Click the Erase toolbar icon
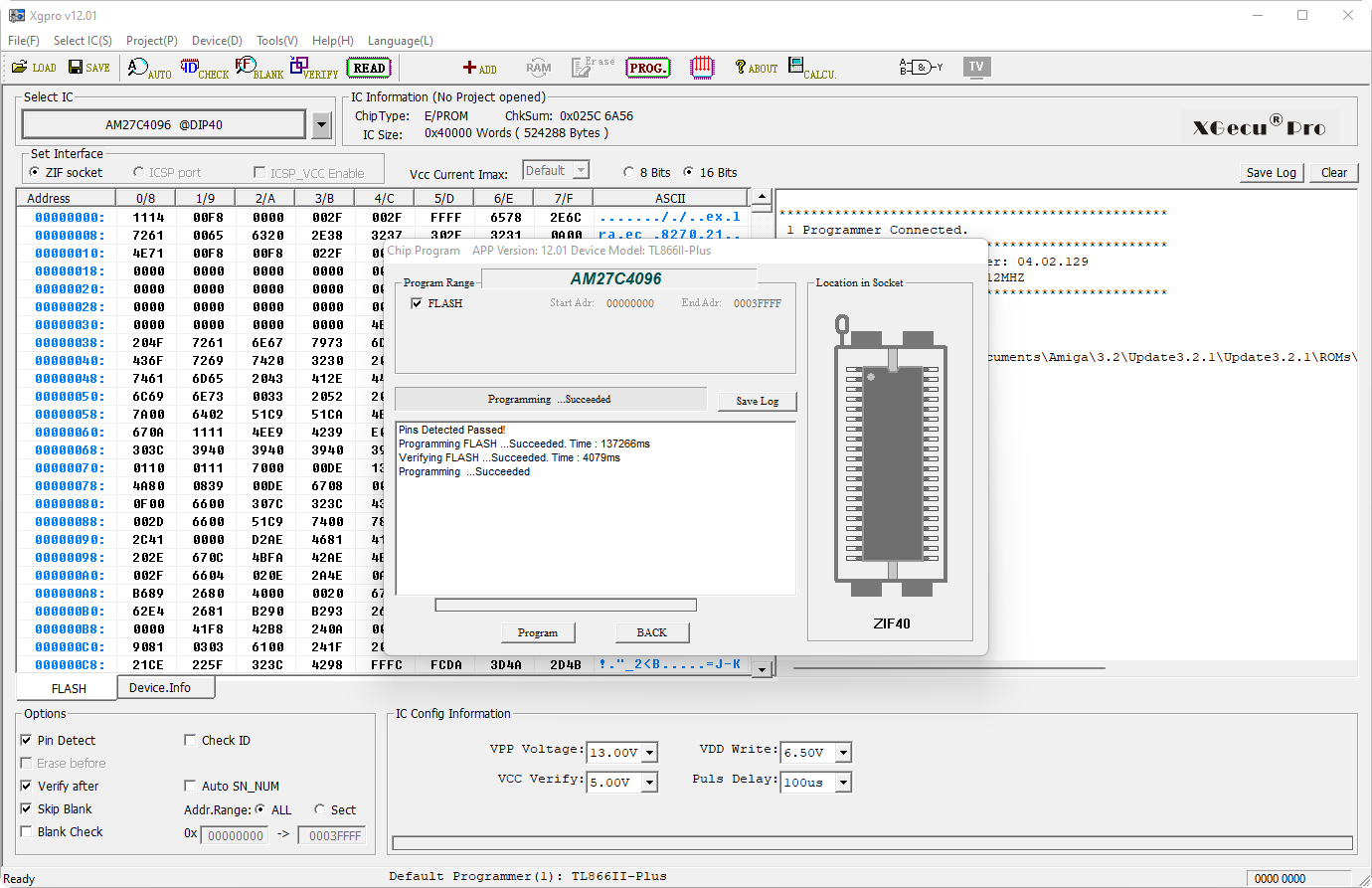Screen dimensions: 1372x888 point(593,67)
